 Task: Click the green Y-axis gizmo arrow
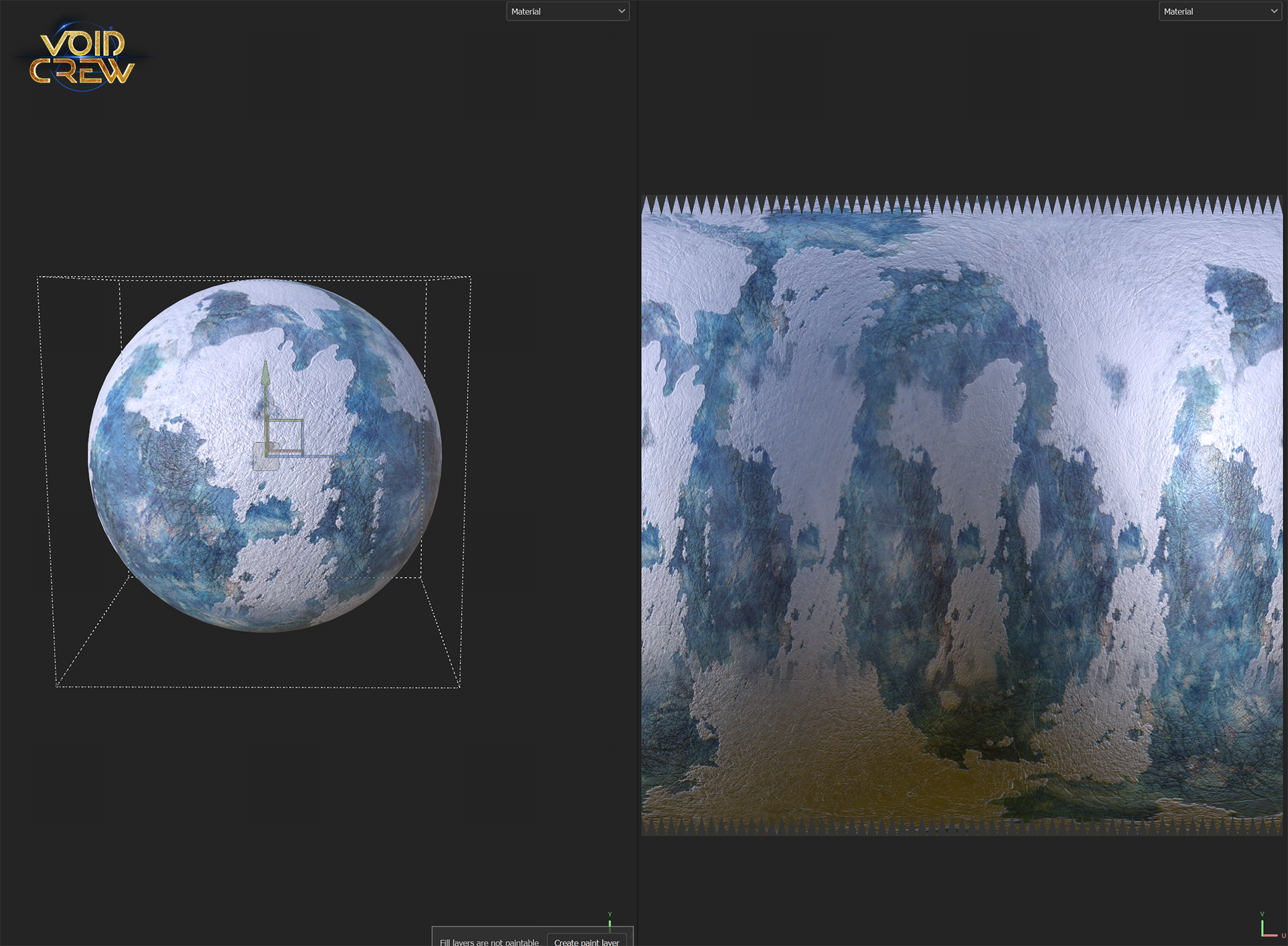266,375
